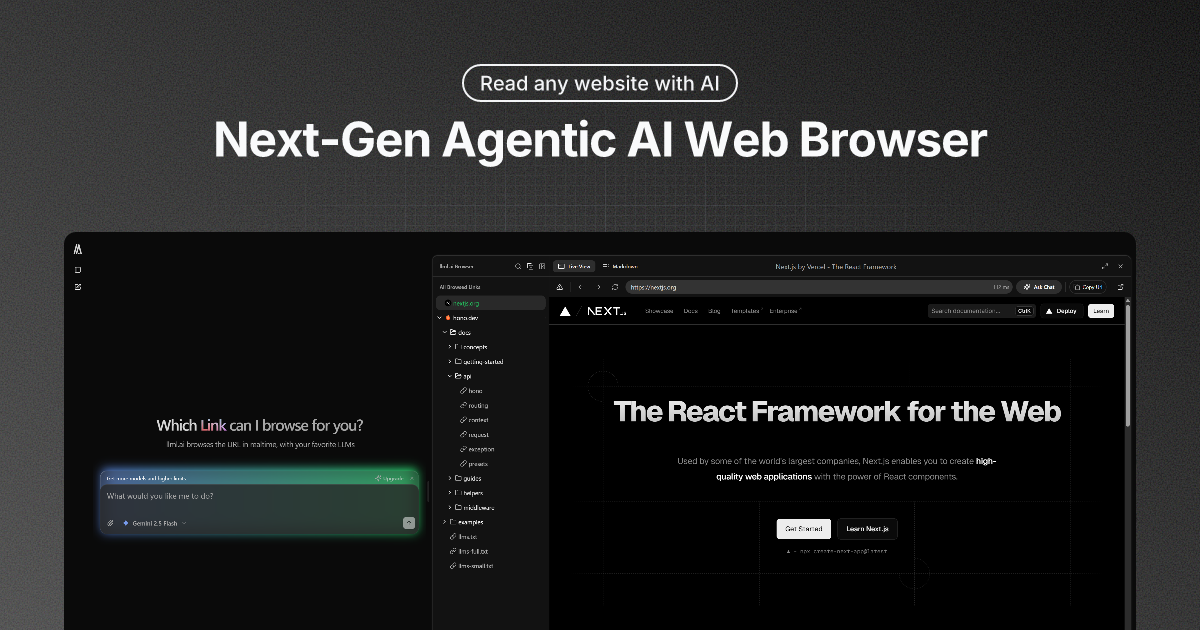Click the warning triangle icon left of back arrow
1200x630 pixels.
coord(560,287)
